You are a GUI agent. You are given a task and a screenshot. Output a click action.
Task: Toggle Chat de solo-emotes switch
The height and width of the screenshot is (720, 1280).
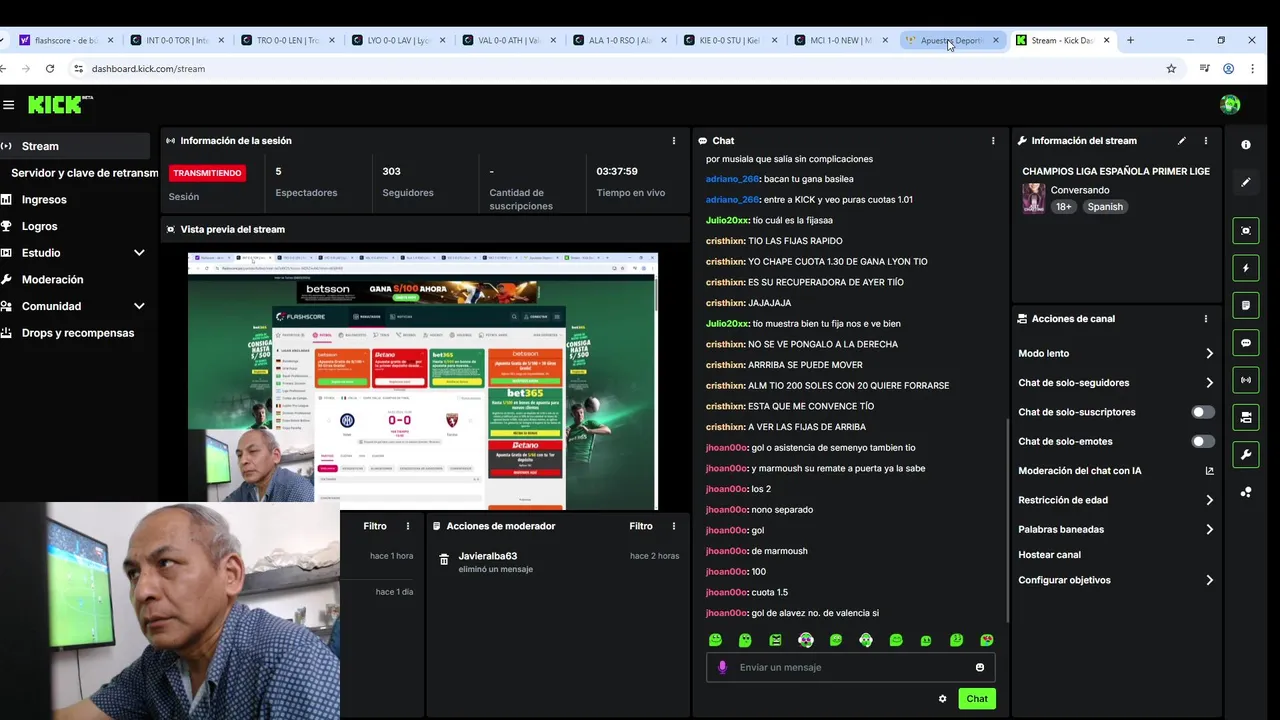coord(1203,441)
